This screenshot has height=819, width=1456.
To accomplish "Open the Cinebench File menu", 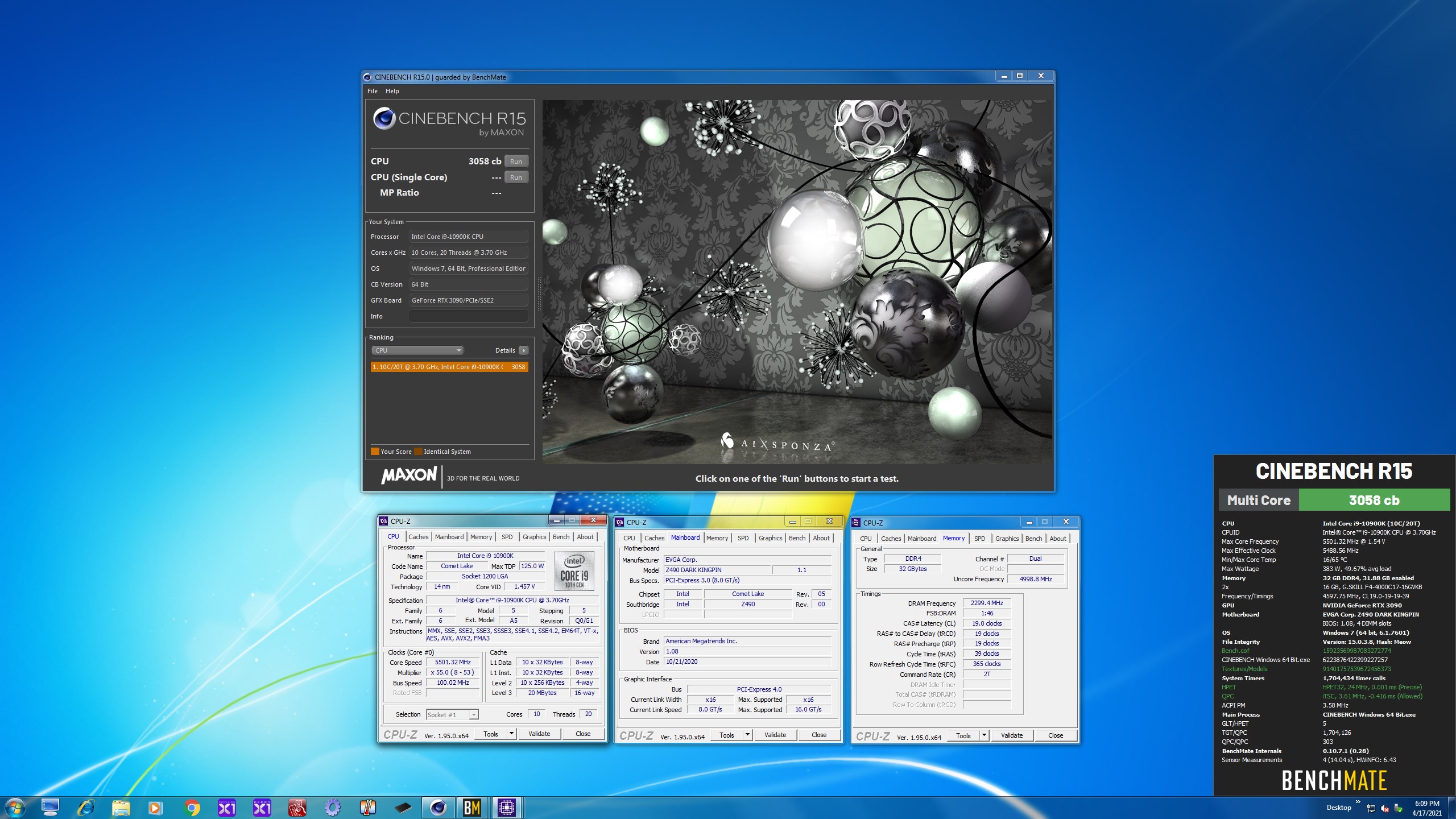I will click(x=372, y=91).
